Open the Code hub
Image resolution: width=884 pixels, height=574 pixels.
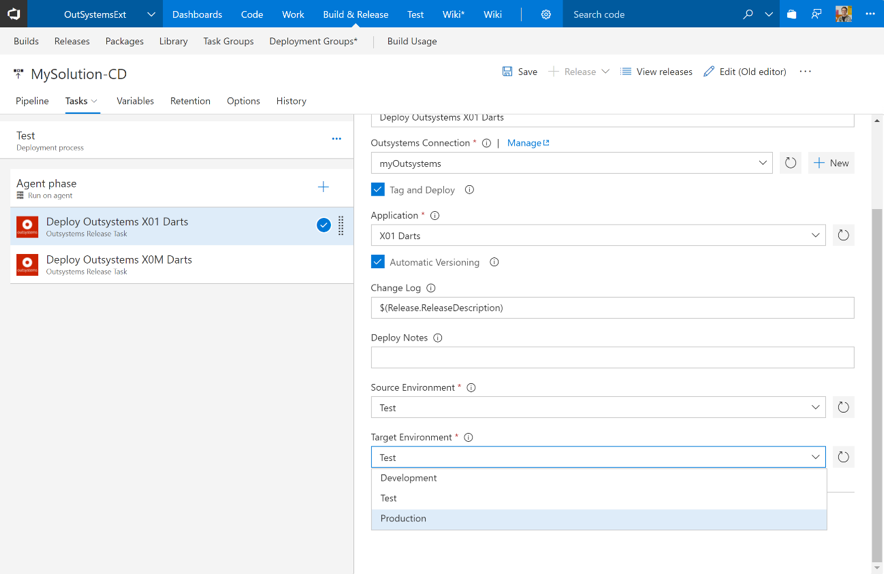(x=251, y=14)
